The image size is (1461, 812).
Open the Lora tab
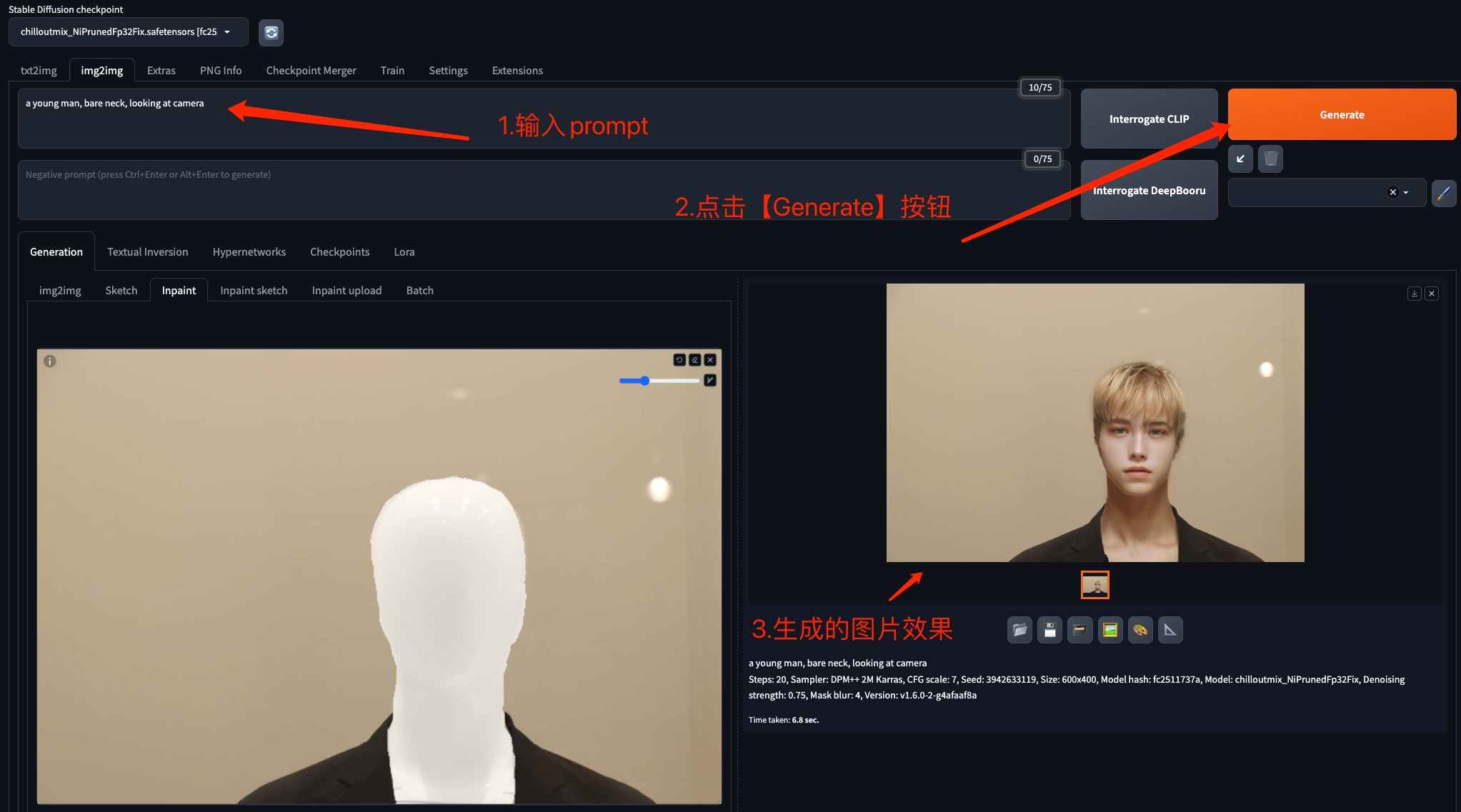(404, 252)
